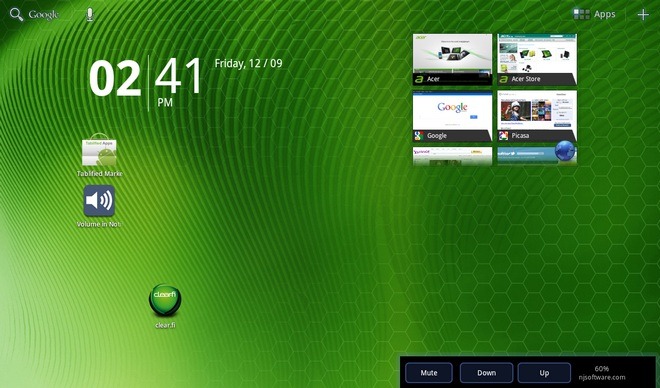Open the Apps drawer
The image size is (660, 388).
coord(594,14)
